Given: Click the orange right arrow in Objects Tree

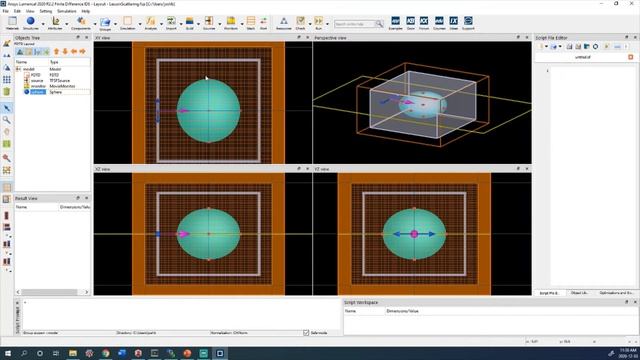Looking at the screenshot, I should coord(82,51).
